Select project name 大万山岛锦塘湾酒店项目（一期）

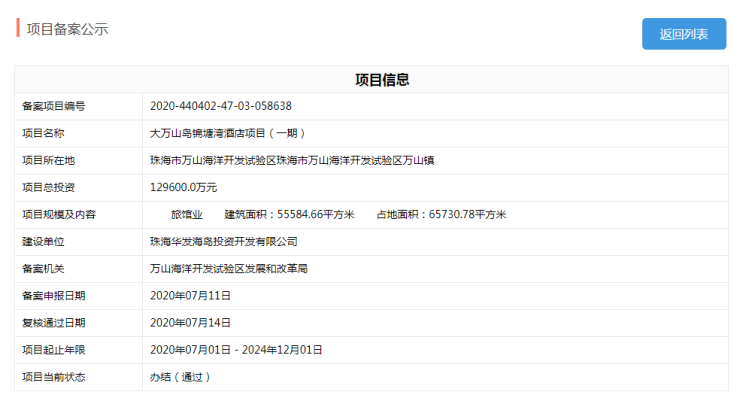click(228, 134)
